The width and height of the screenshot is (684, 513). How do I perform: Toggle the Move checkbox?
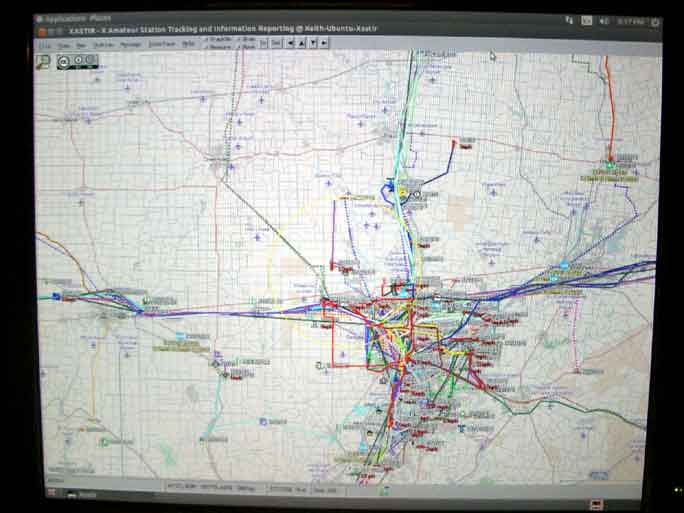[x=243, y=47]
